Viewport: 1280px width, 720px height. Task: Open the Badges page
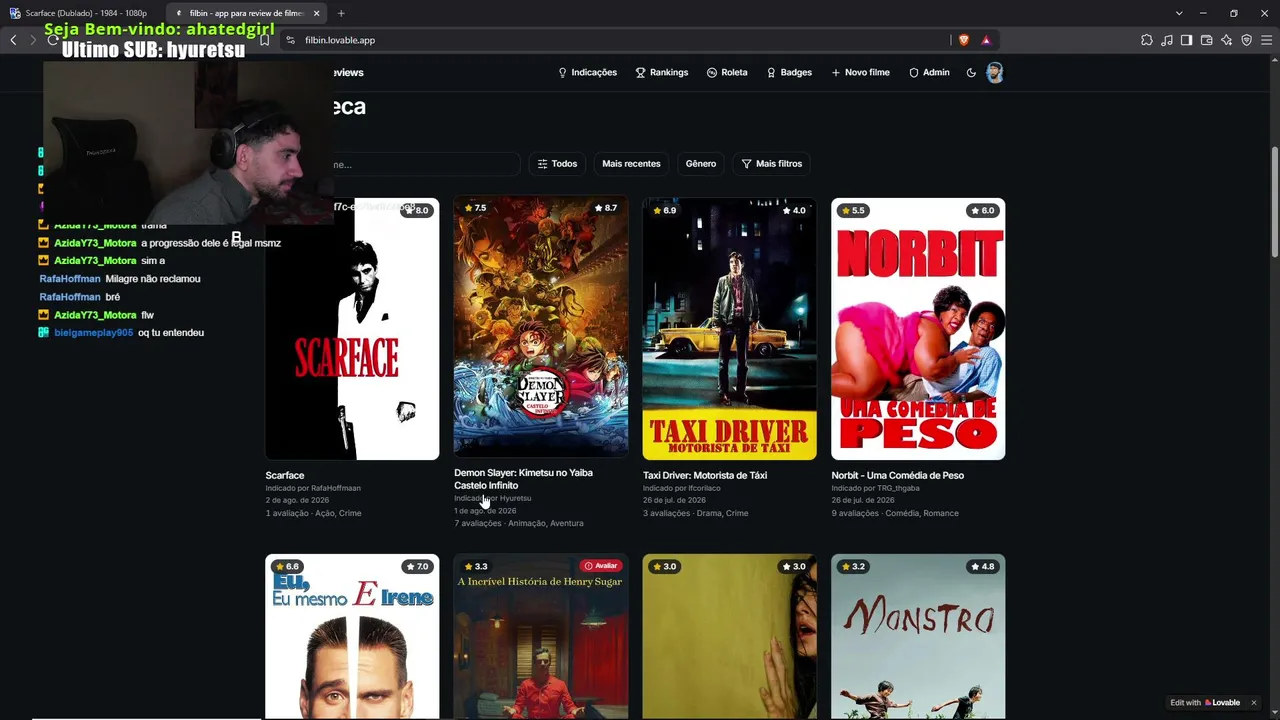[x=789, y=72]
